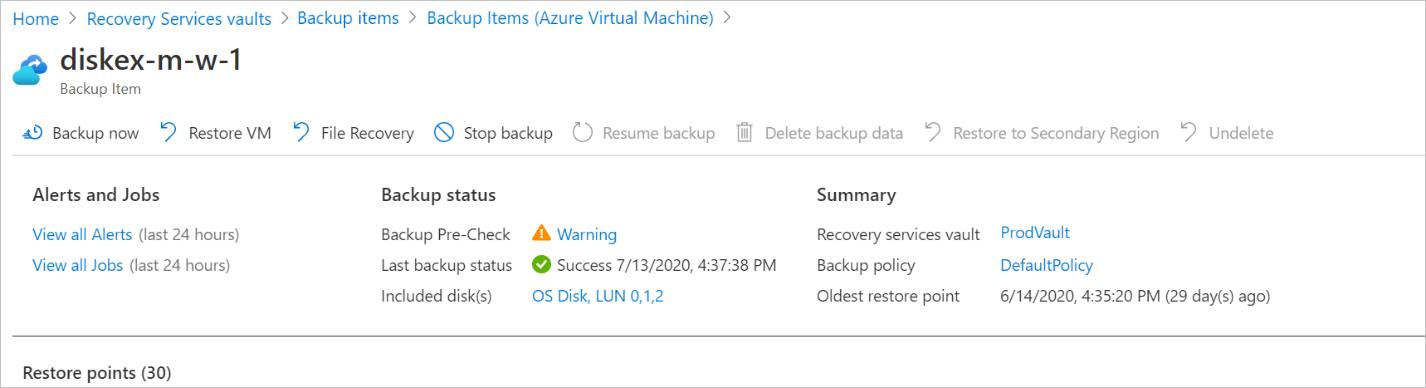
Task: Open the ProdVault vault link
Action: click(1035, 232)
